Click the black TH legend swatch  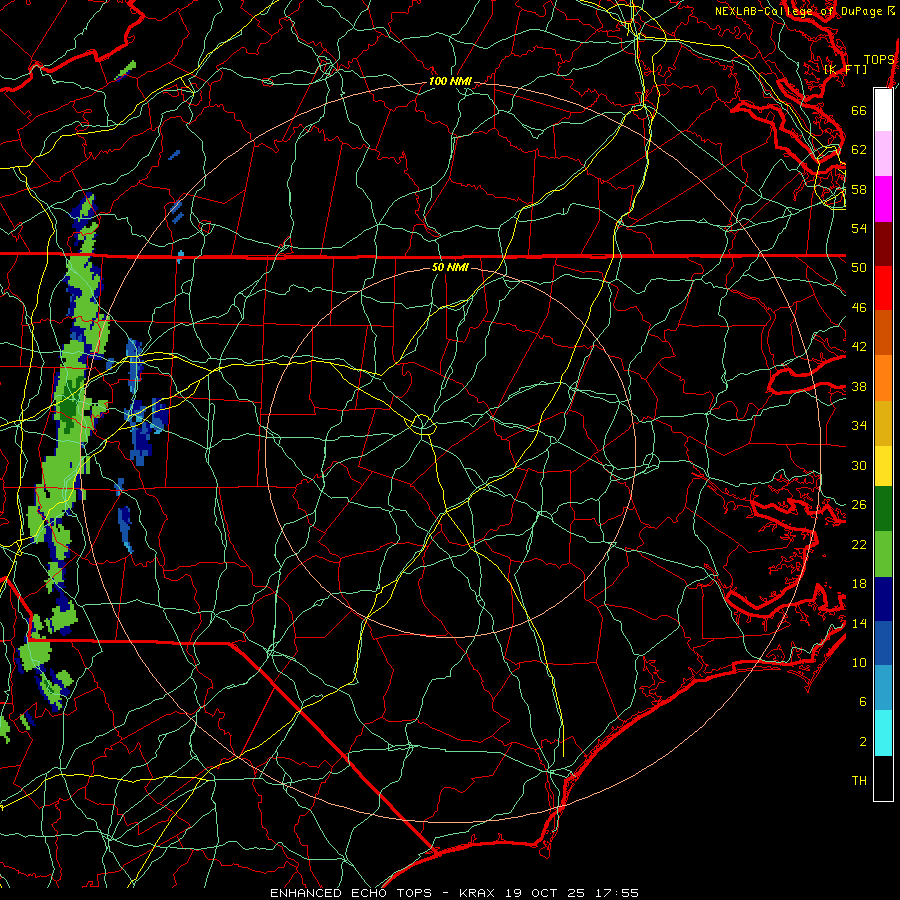pyautogui.click(x=883, y=778)
